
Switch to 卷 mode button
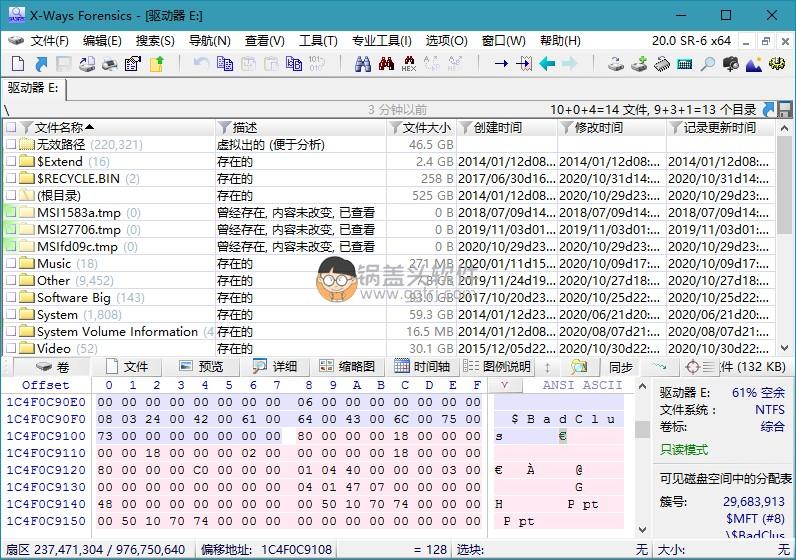pyautogui.click(x=52, y=367)
